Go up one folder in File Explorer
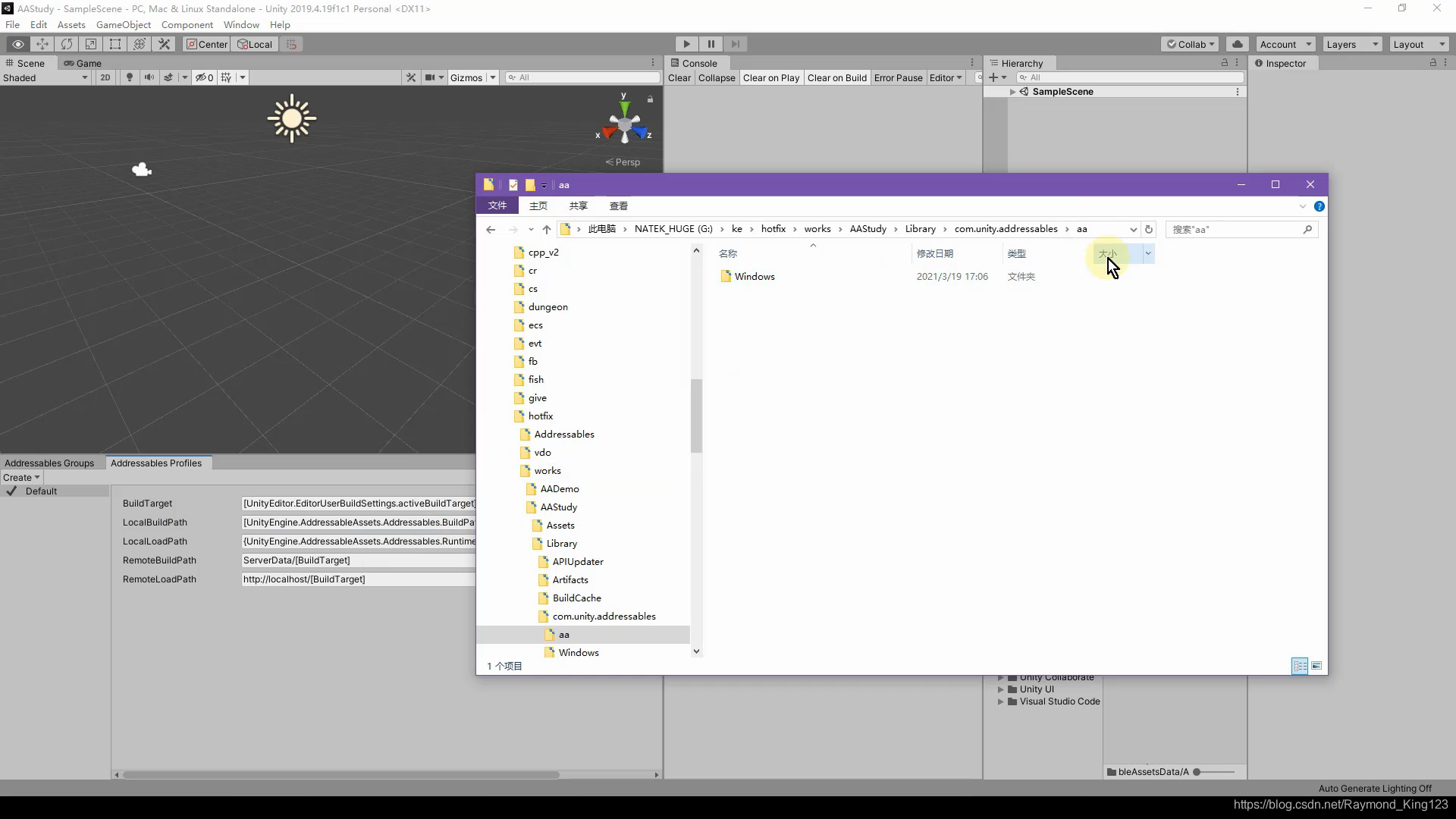Image resolution: width=1456 pixels, height=819 pixels. (546, 229)
